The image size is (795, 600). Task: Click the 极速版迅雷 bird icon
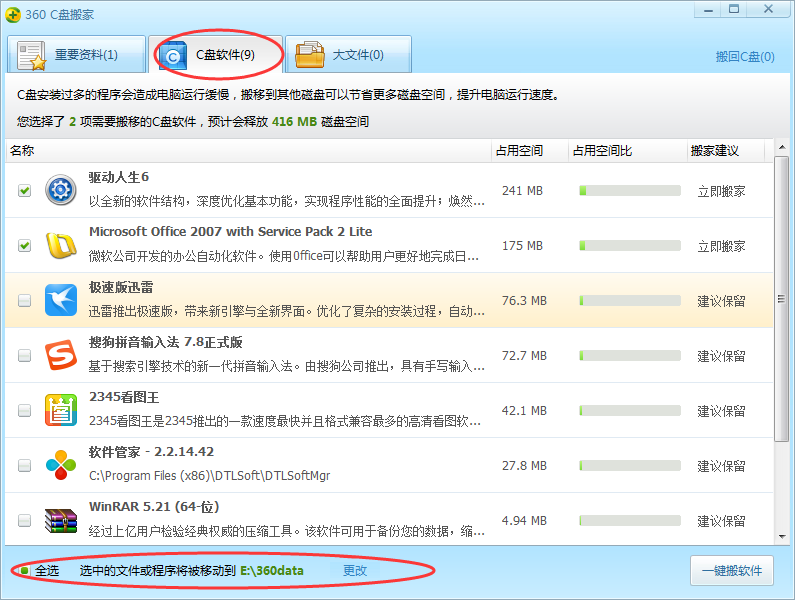point(61,300)
